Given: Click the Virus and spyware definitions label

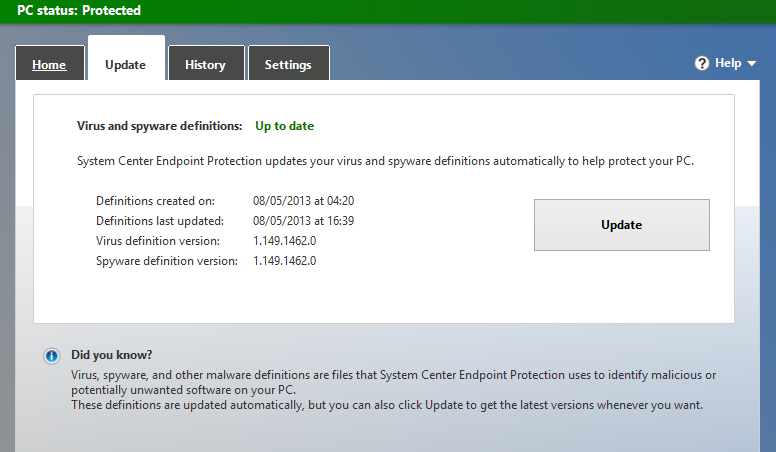Looking at the screenshot, I should click(159, 126).
